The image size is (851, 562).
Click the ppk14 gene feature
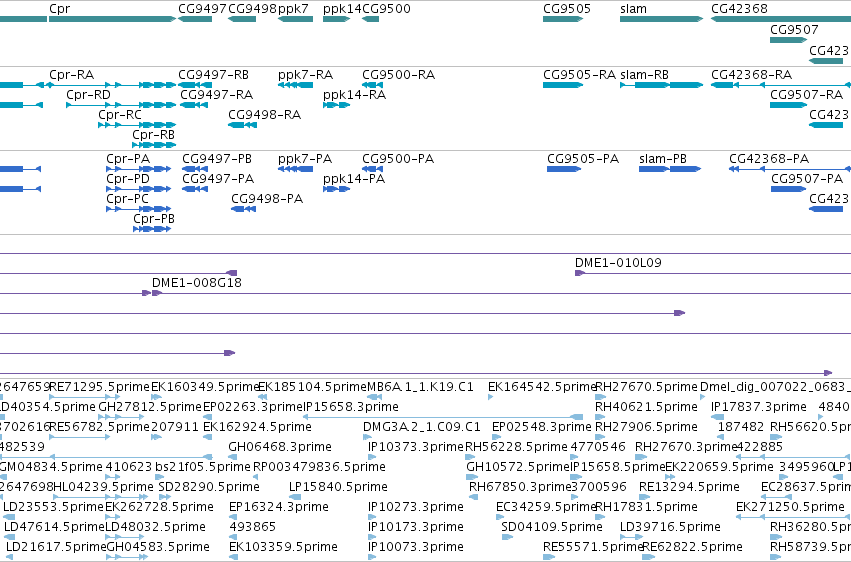click(x=336, y=19)
